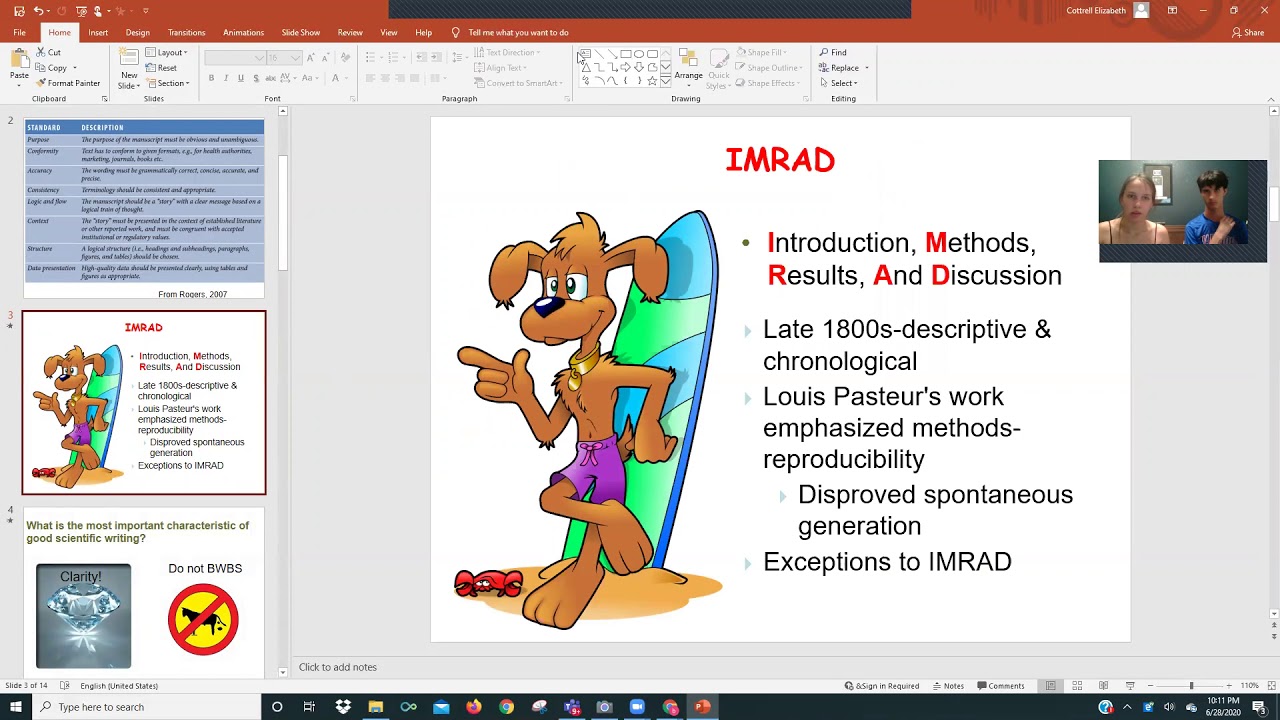Click the zoom out minus button
Image resolution: width=1280 pixels, height=720 pixels.
click(x=1150, y=686)
